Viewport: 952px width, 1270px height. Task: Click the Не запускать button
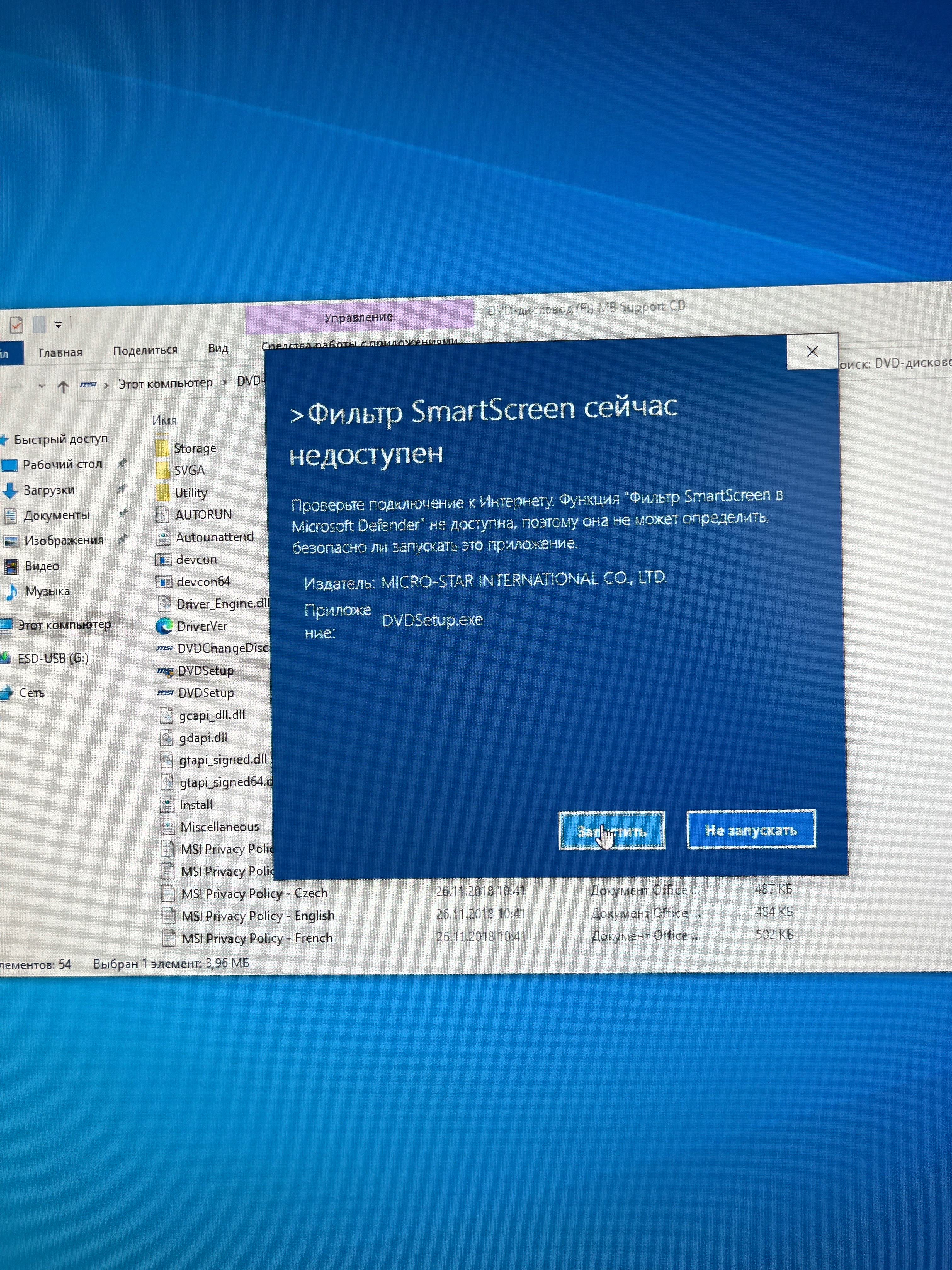751,830
